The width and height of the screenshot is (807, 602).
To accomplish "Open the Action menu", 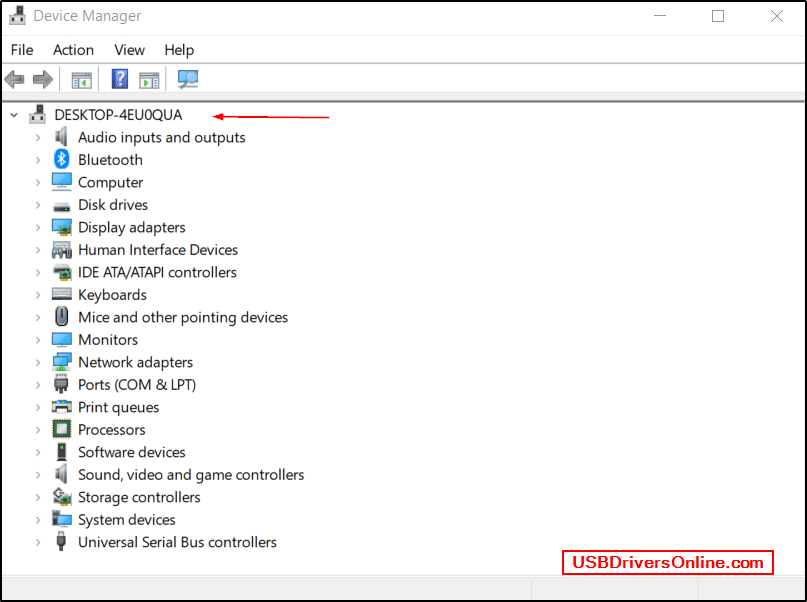I will click(x=73, y=50).
